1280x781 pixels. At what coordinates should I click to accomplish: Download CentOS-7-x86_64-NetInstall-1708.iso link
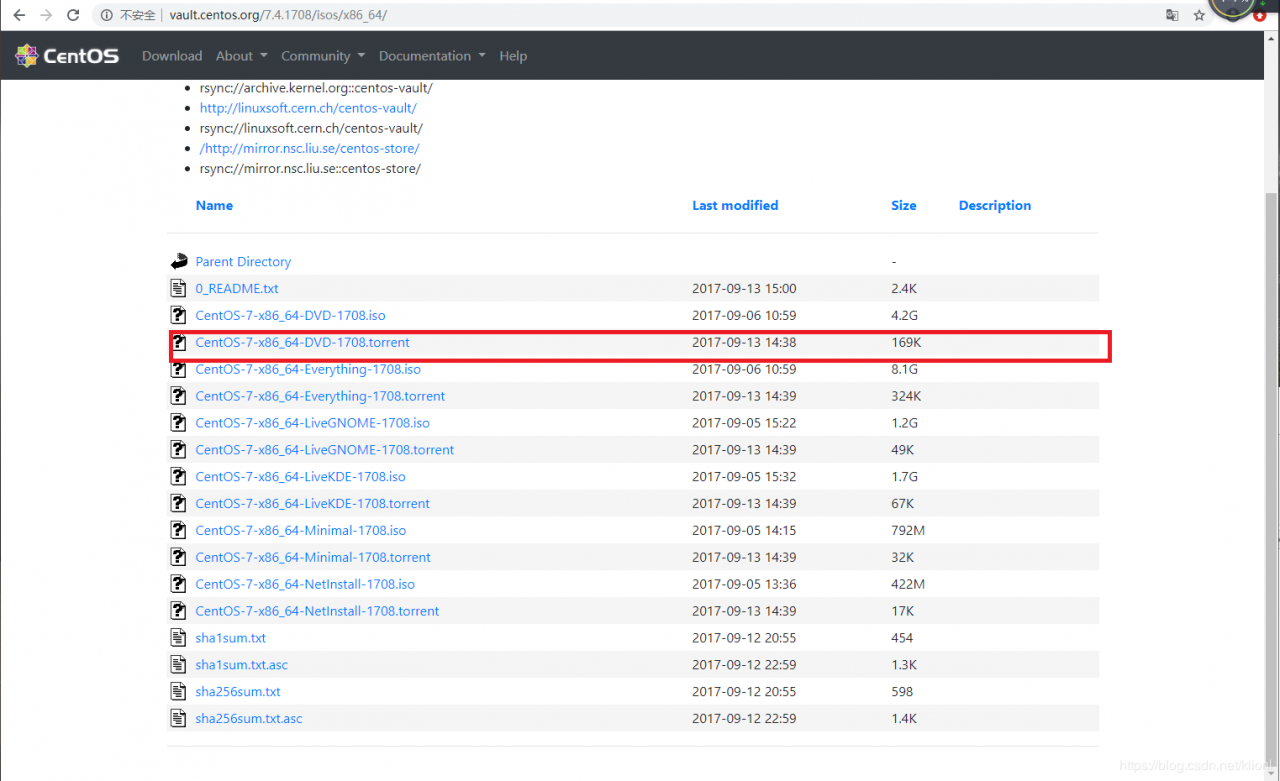click(x=305, y=584)
